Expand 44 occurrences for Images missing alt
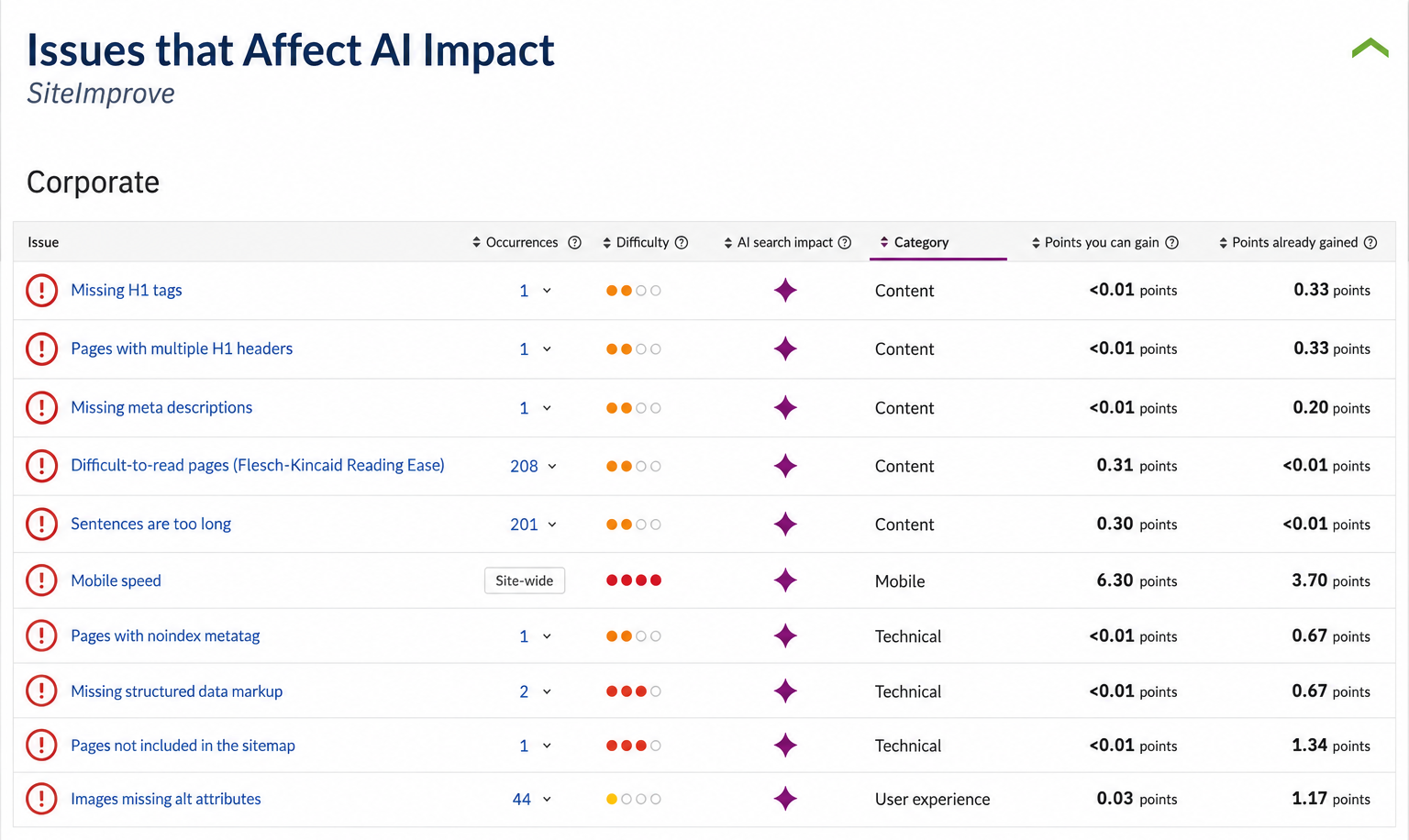 532,800
